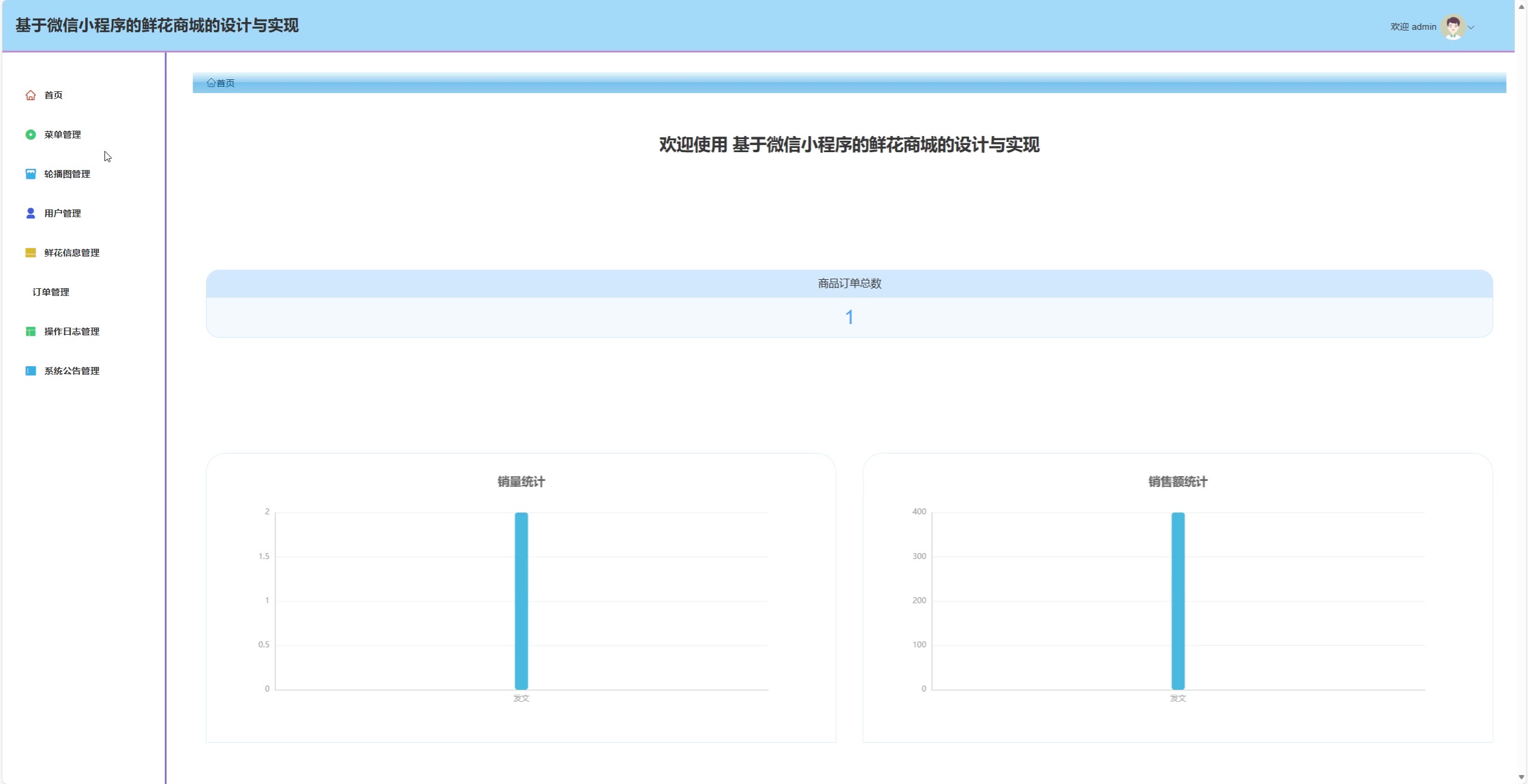The width and height of the screenshot is (1528, 784).
Task: Click the green menu management icon
Action: (x=30, y=135)
